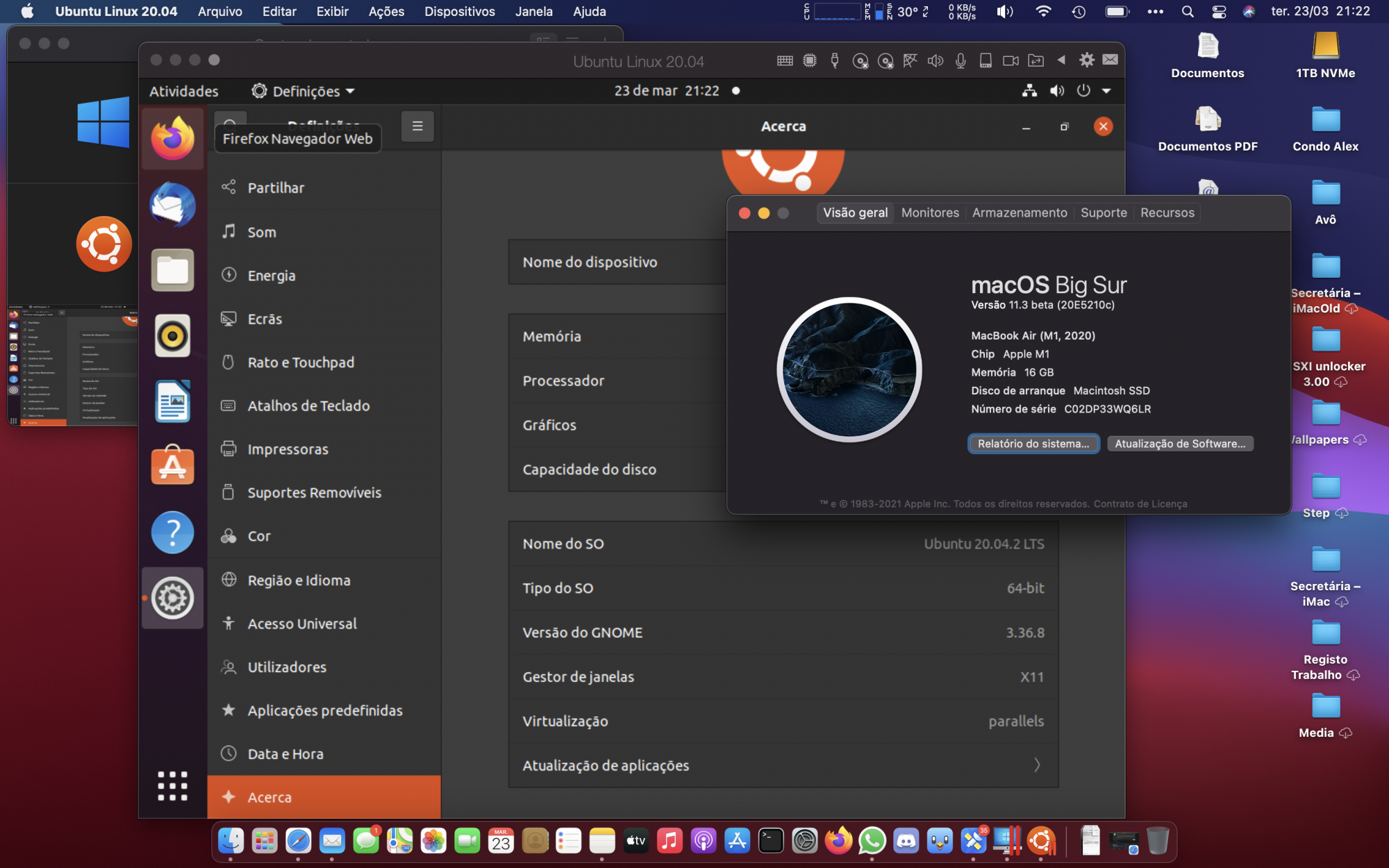
Task: Launch Thunderbird from the Ubuntu dock
Action: tap(172, 205)
